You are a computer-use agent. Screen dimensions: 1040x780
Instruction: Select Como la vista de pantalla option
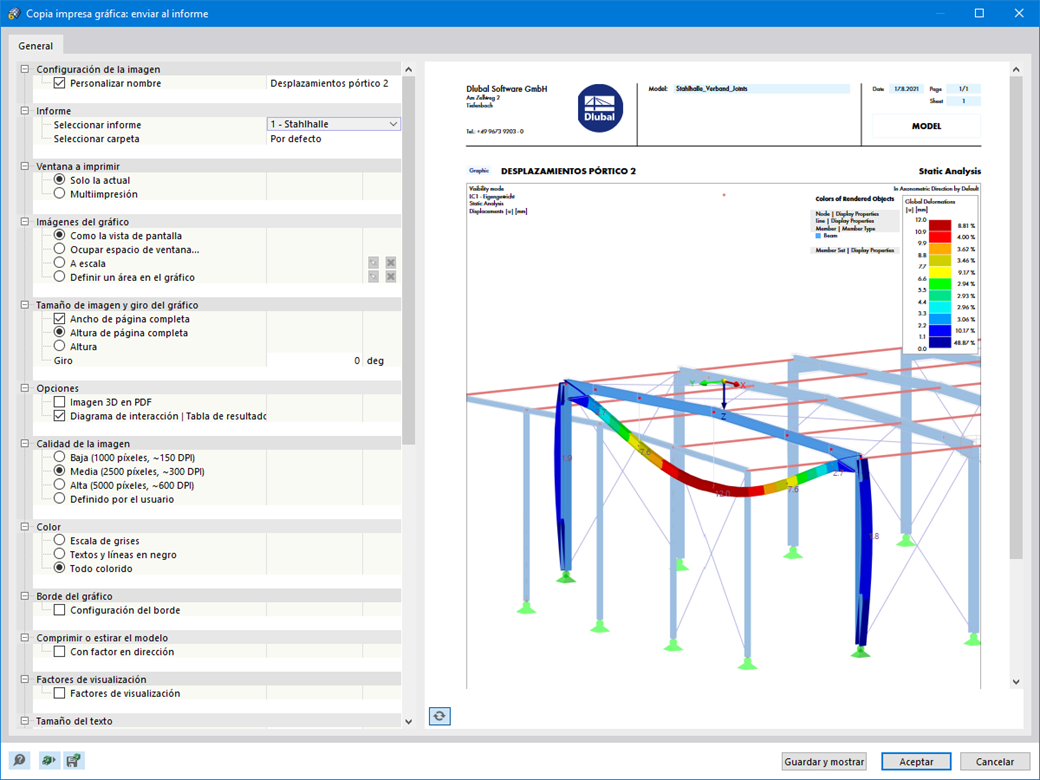click(60, 235)
